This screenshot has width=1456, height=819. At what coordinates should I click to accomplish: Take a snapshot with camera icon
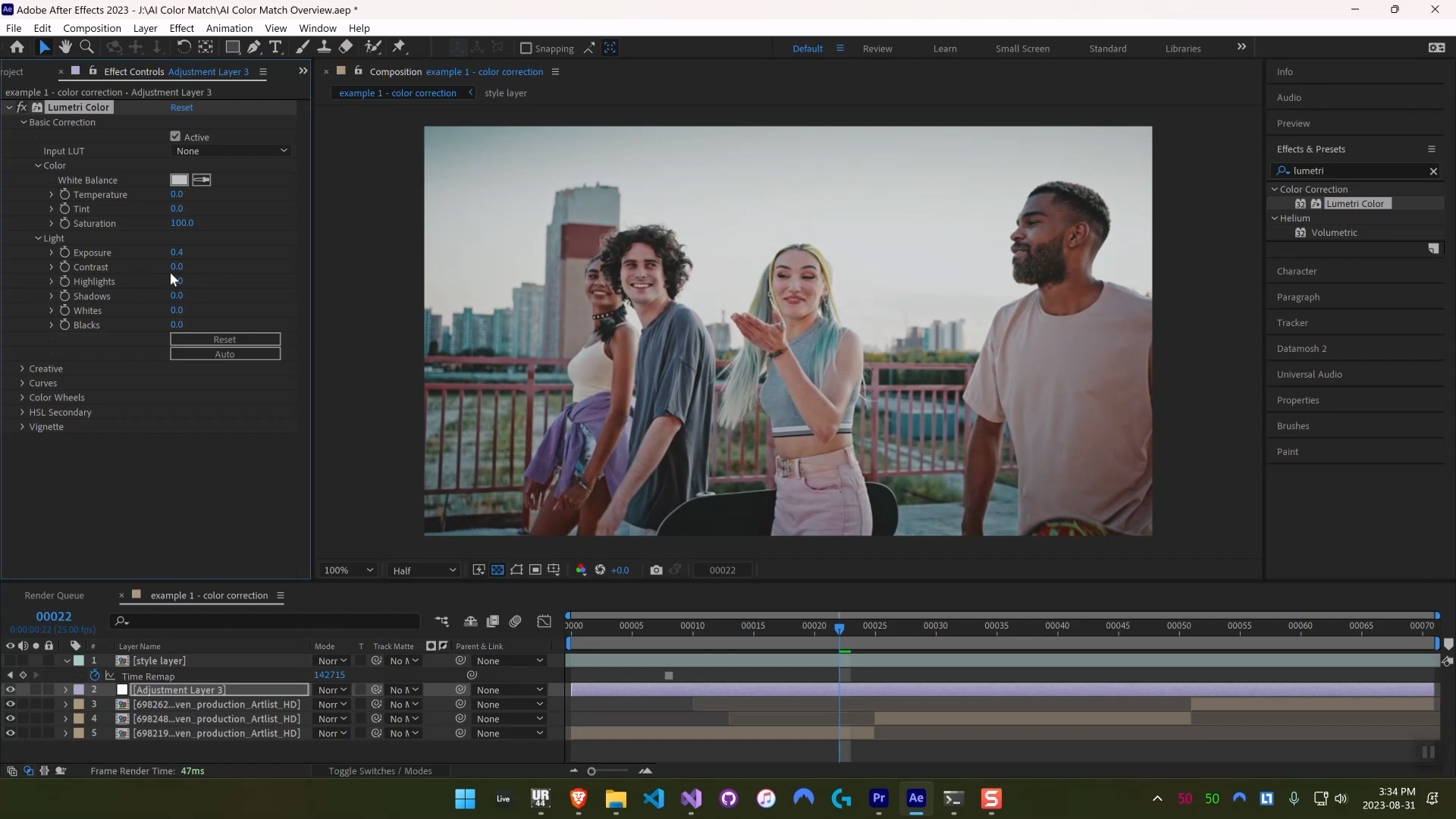[x=656, y=570]
